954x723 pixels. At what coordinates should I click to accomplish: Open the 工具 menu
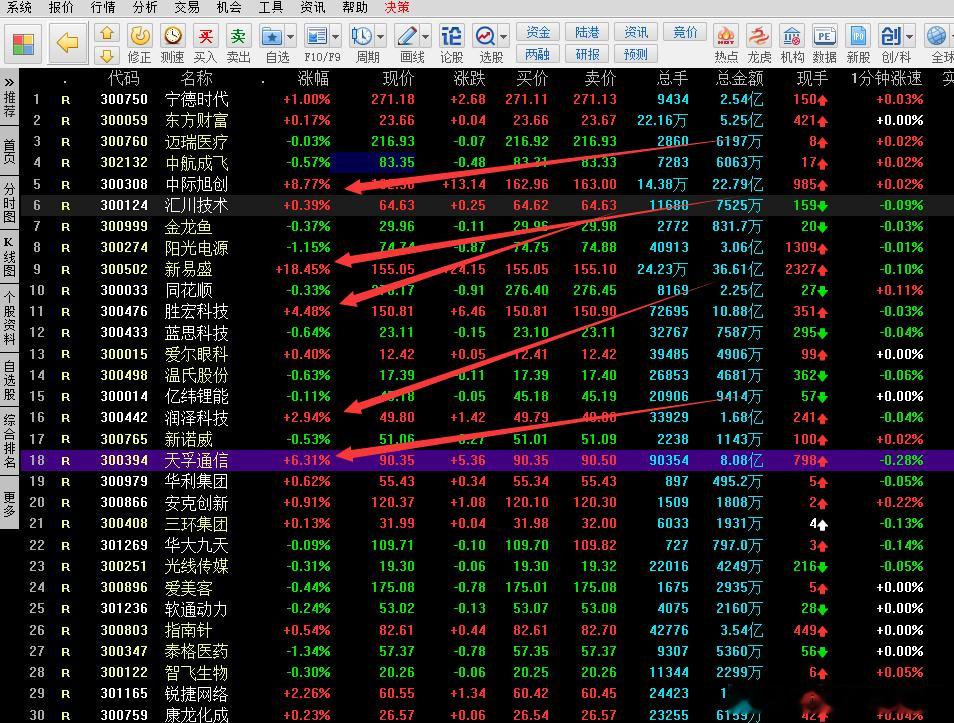click(x=270, y=7)
